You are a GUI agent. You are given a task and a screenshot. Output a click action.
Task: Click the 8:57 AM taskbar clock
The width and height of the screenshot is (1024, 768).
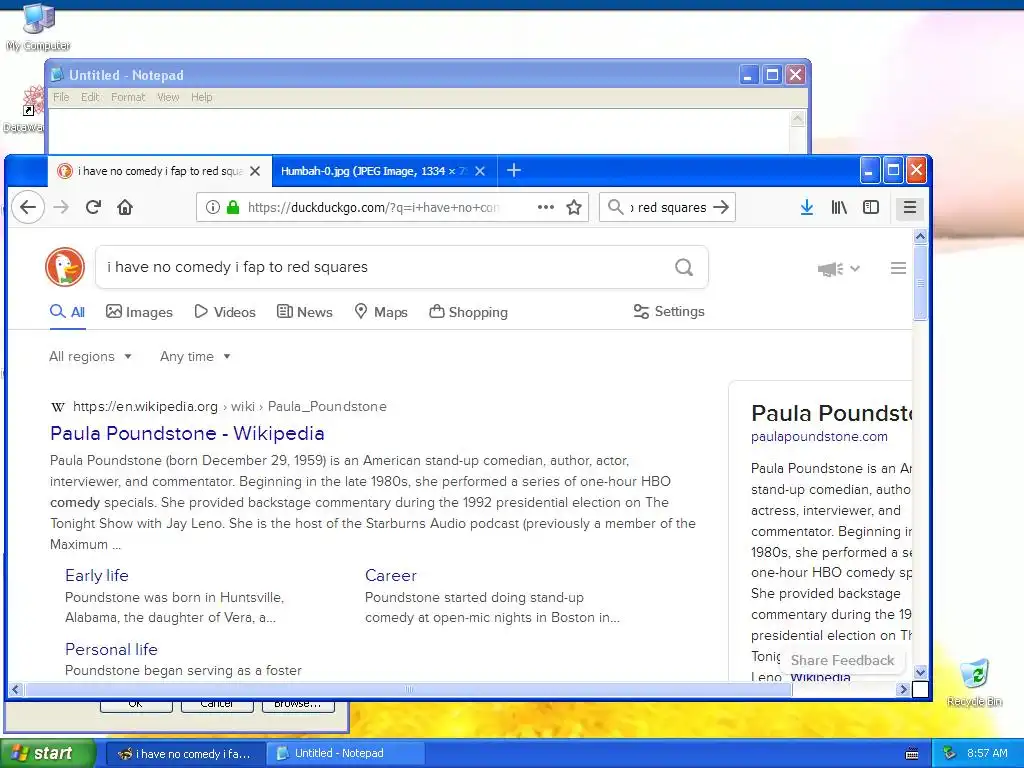987,753
